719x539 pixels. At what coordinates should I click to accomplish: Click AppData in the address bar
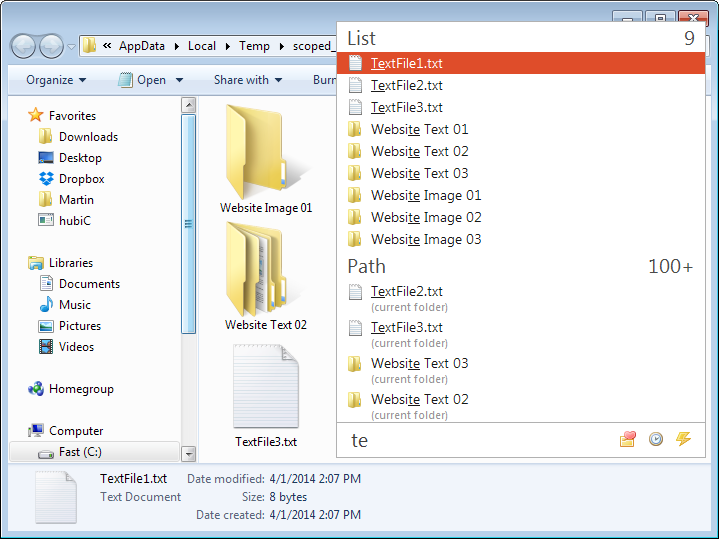(142, 46)
